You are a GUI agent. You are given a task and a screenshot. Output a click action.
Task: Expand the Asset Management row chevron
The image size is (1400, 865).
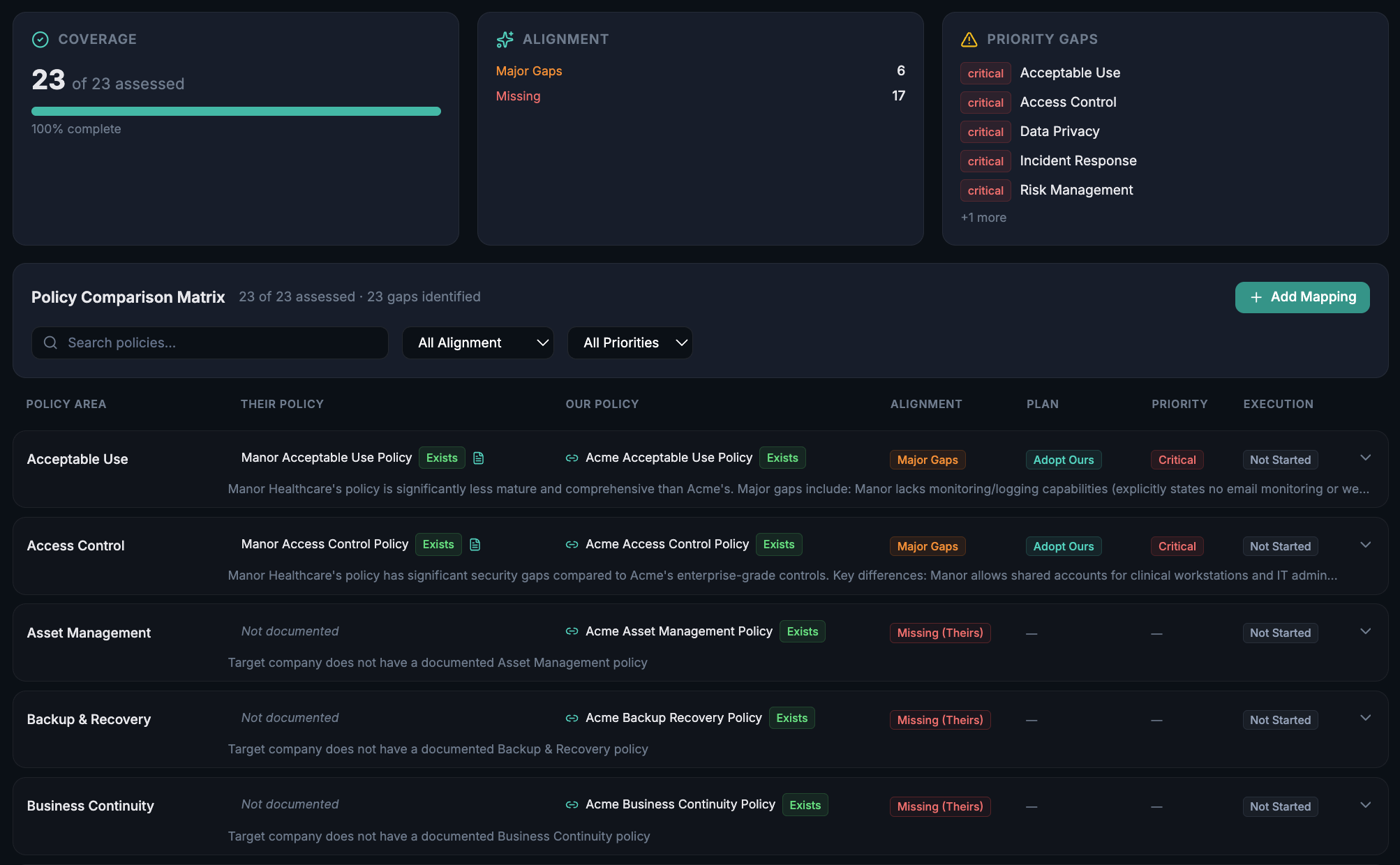[x=1366, y=631]
